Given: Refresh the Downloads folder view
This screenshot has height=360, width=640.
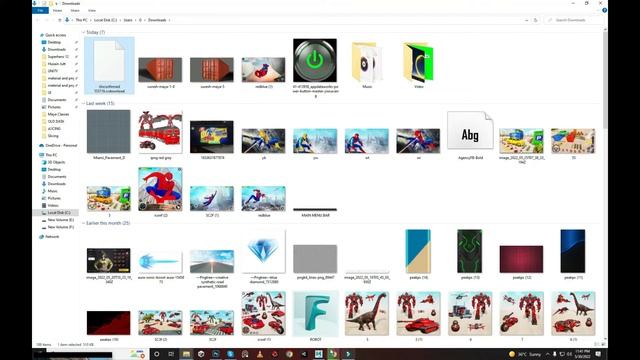Looking at the screenshot, I should [536, 20].
